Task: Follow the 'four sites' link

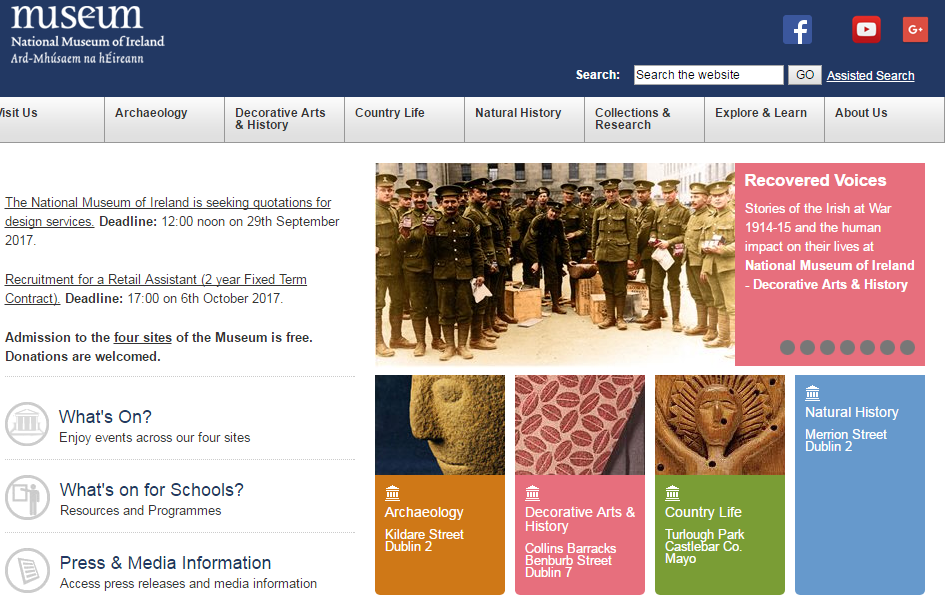Action: (x=143, y=337)
